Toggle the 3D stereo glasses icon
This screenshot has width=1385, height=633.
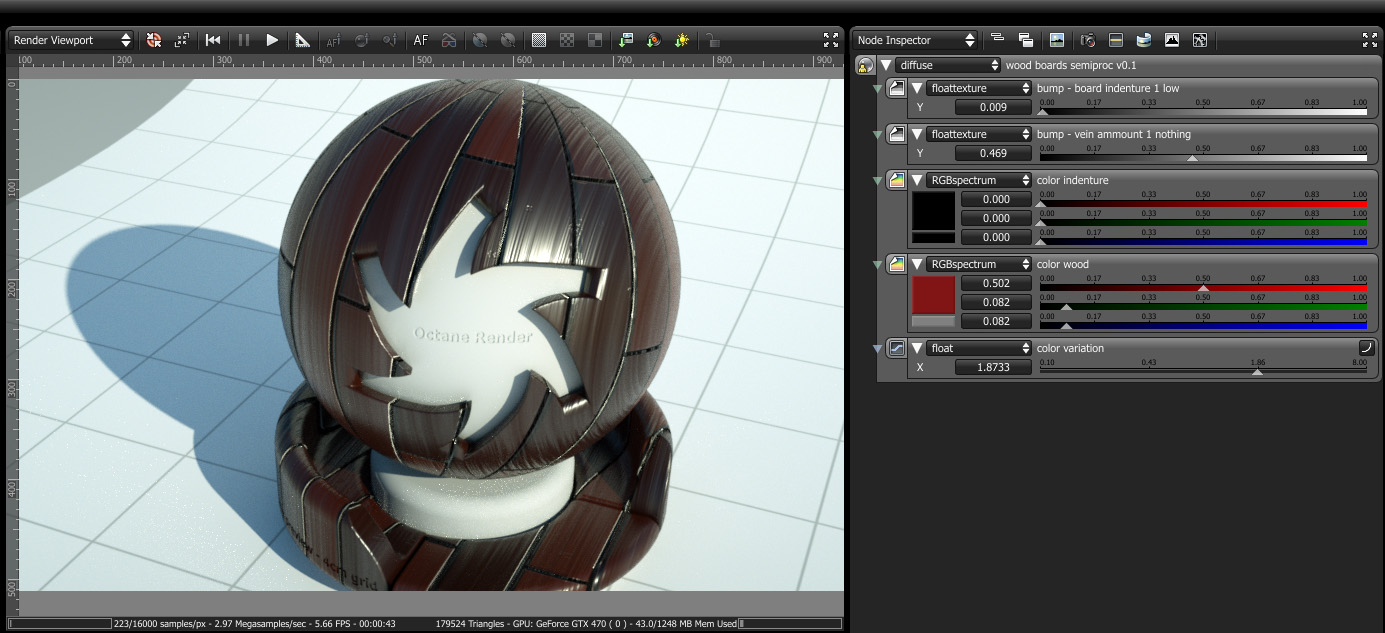449,40
